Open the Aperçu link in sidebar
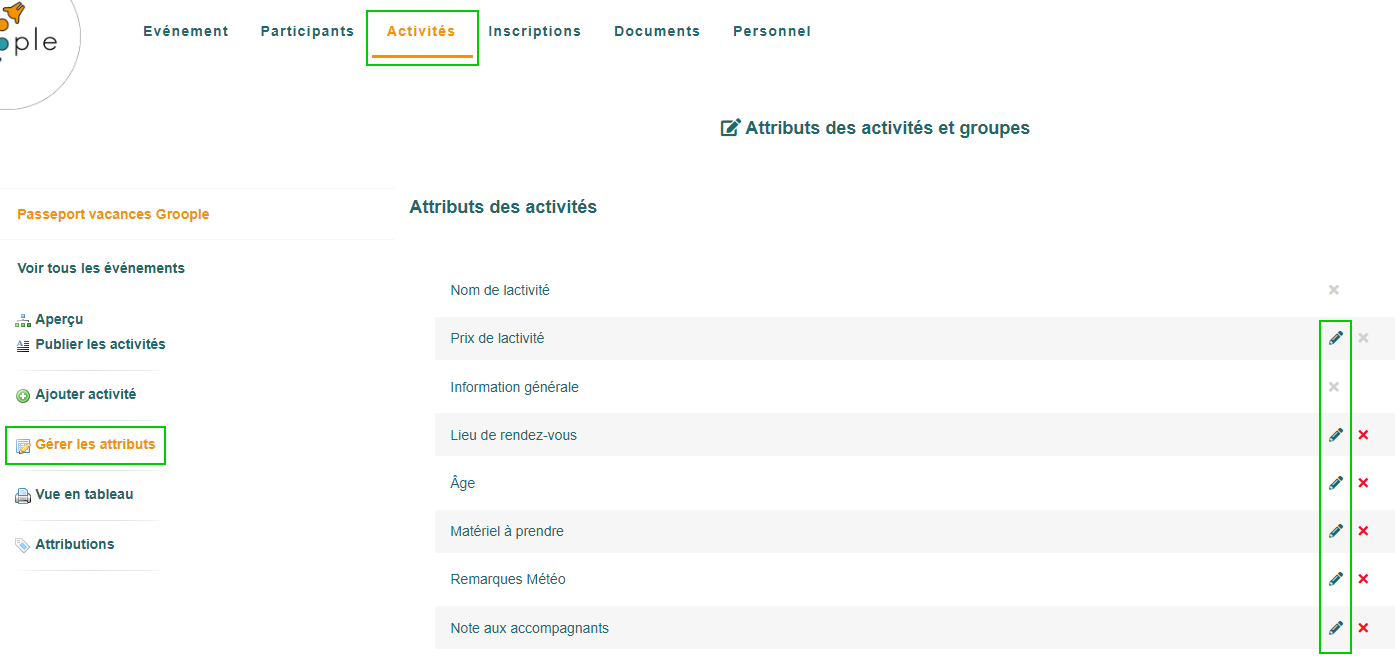Screen dimensions: 1395x660 (x=59, y=320)
